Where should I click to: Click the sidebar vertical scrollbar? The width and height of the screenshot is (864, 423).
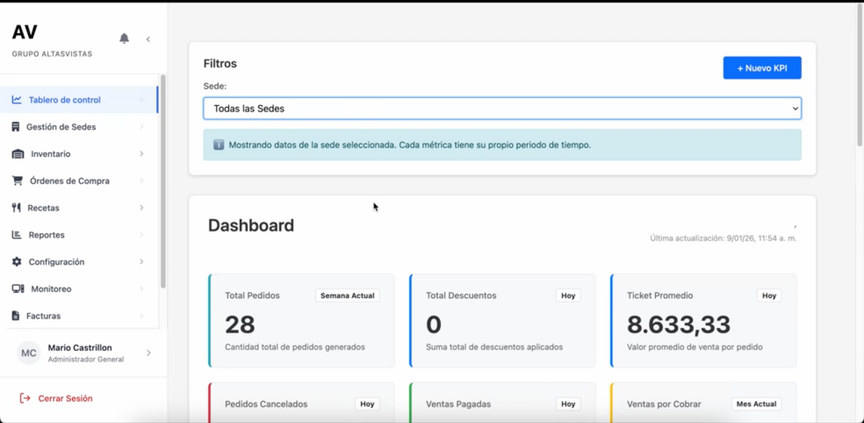point(163,181)
